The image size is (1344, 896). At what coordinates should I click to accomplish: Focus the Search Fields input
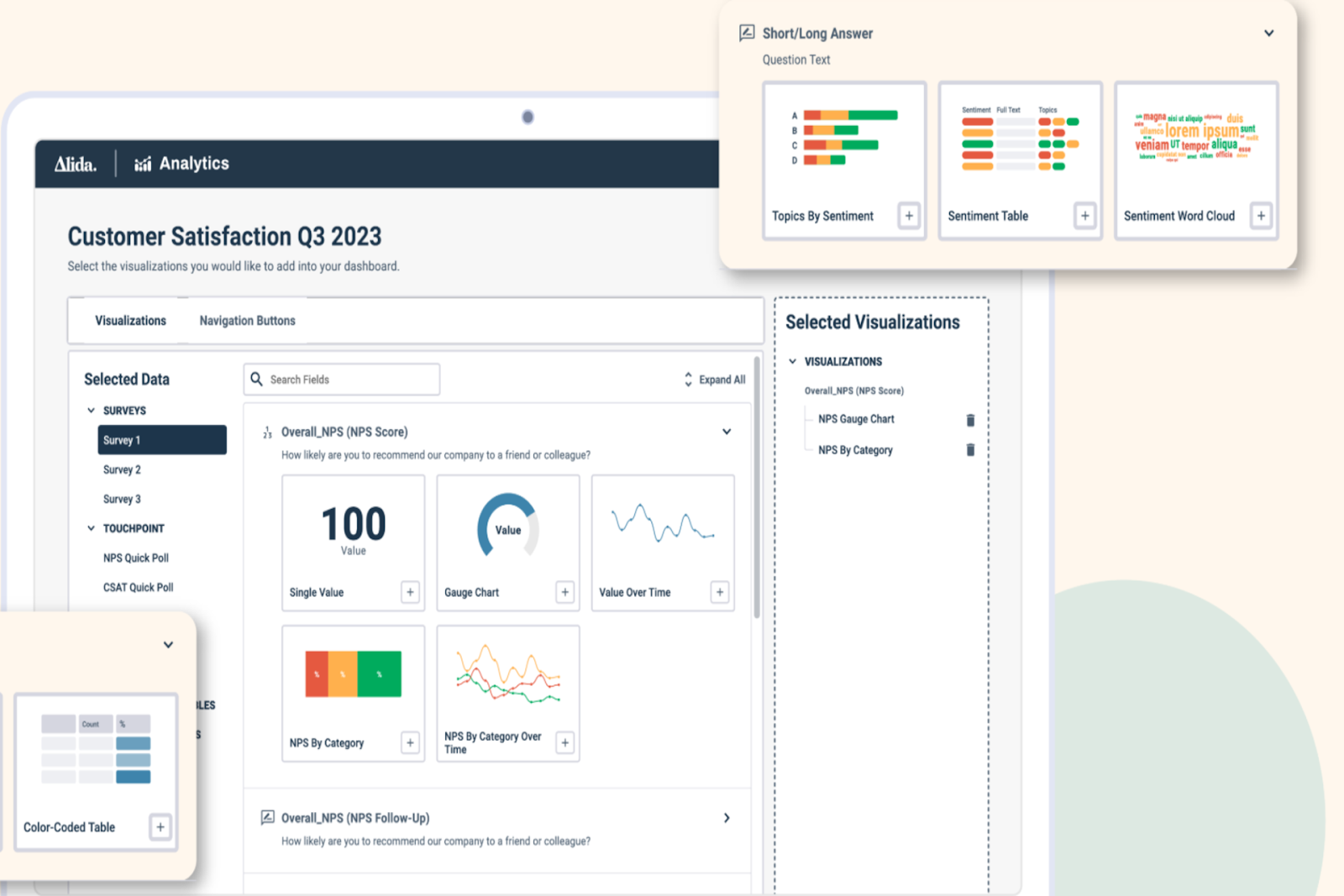(x=342, y=380)
